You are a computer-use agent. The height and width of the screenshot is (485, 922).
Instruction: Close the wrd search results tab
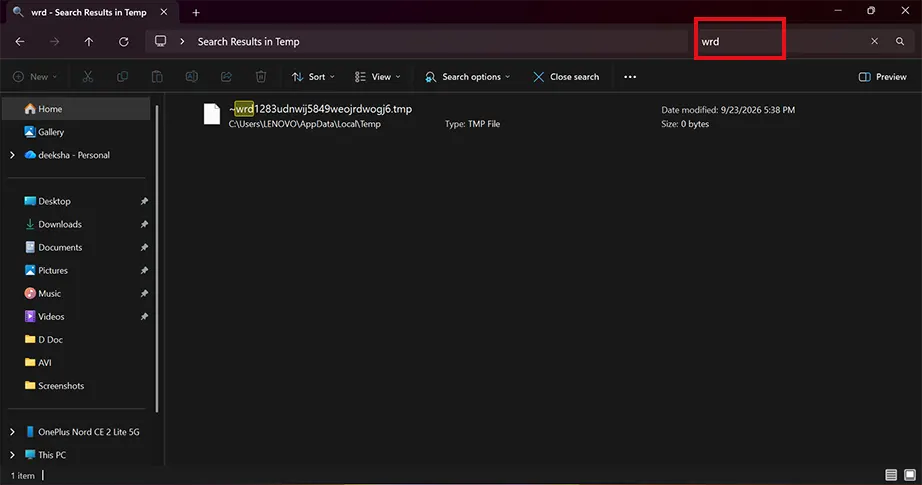pyautogui.click(x=163, y=12)
